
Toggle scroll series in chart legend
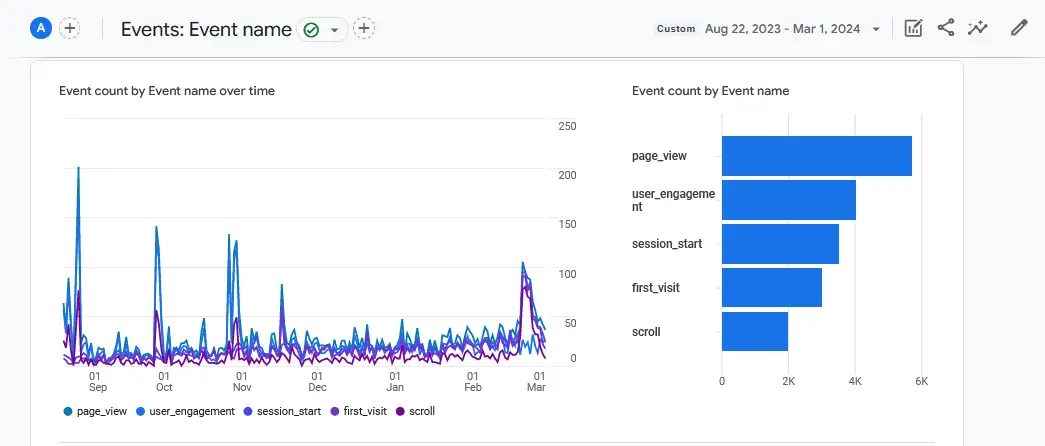(x=416, y=411)
